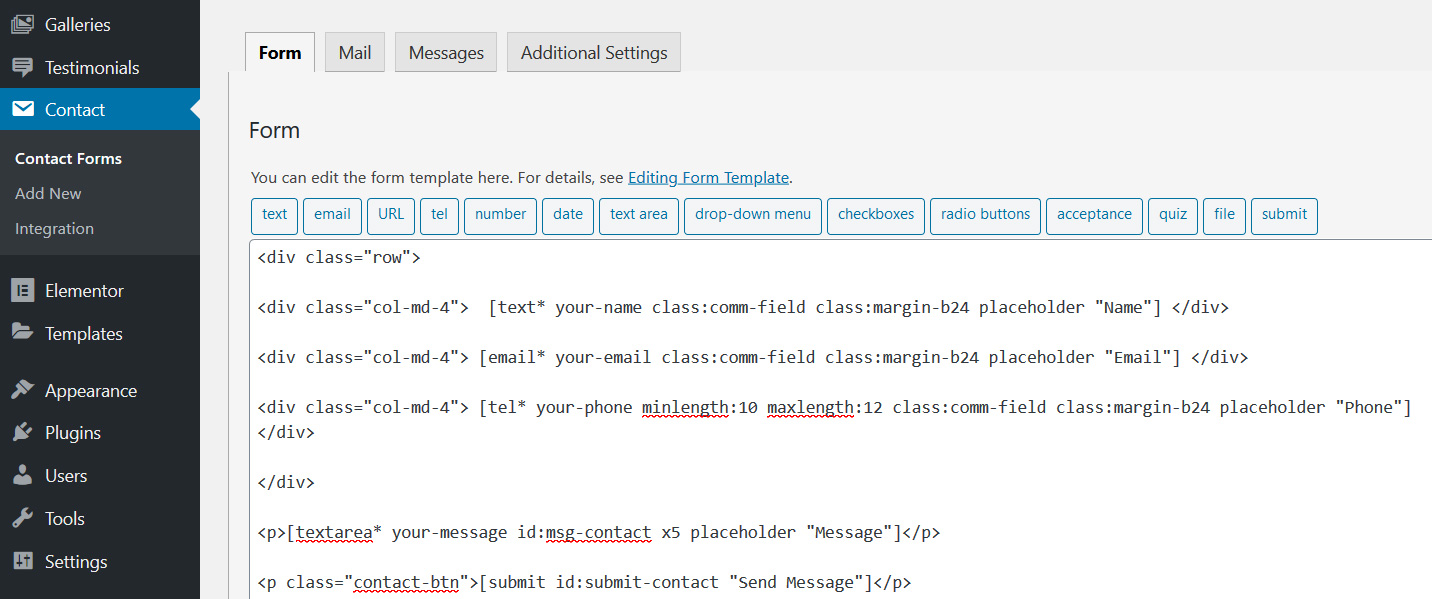The height and width of the screenshot is (599, 1432).
Task: Select the Additional Settings tab
Action: tap(594, 53)
